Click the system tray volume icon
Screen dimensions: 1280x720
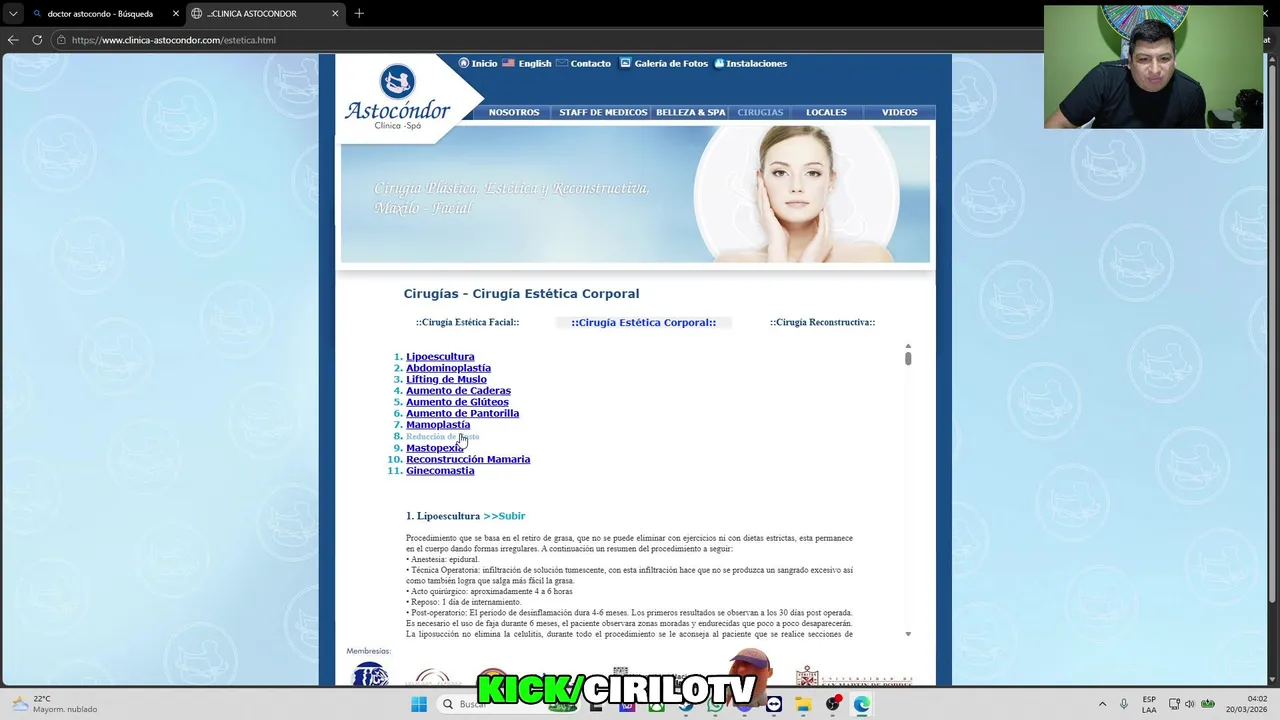tap(1190, 704)
